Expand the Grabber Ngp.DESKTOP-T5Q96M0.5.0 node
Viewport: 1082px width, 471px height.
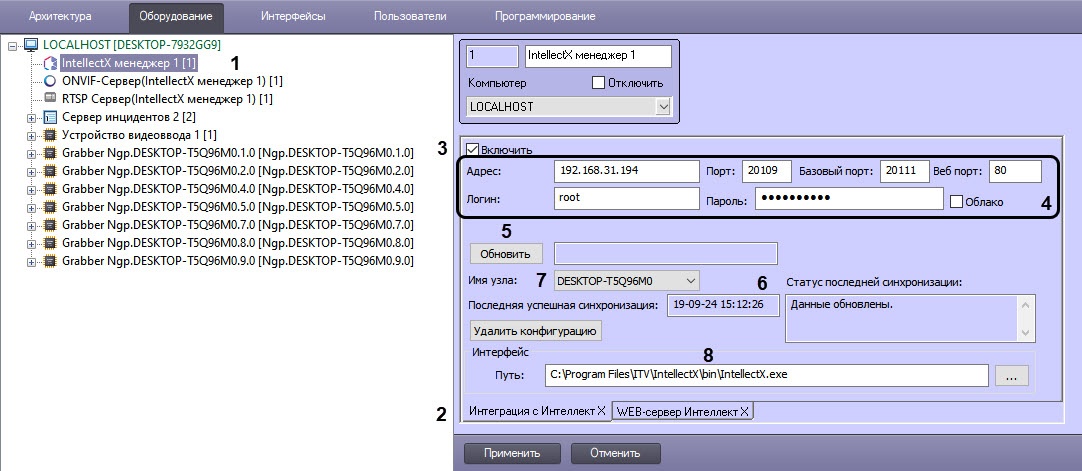31,207
